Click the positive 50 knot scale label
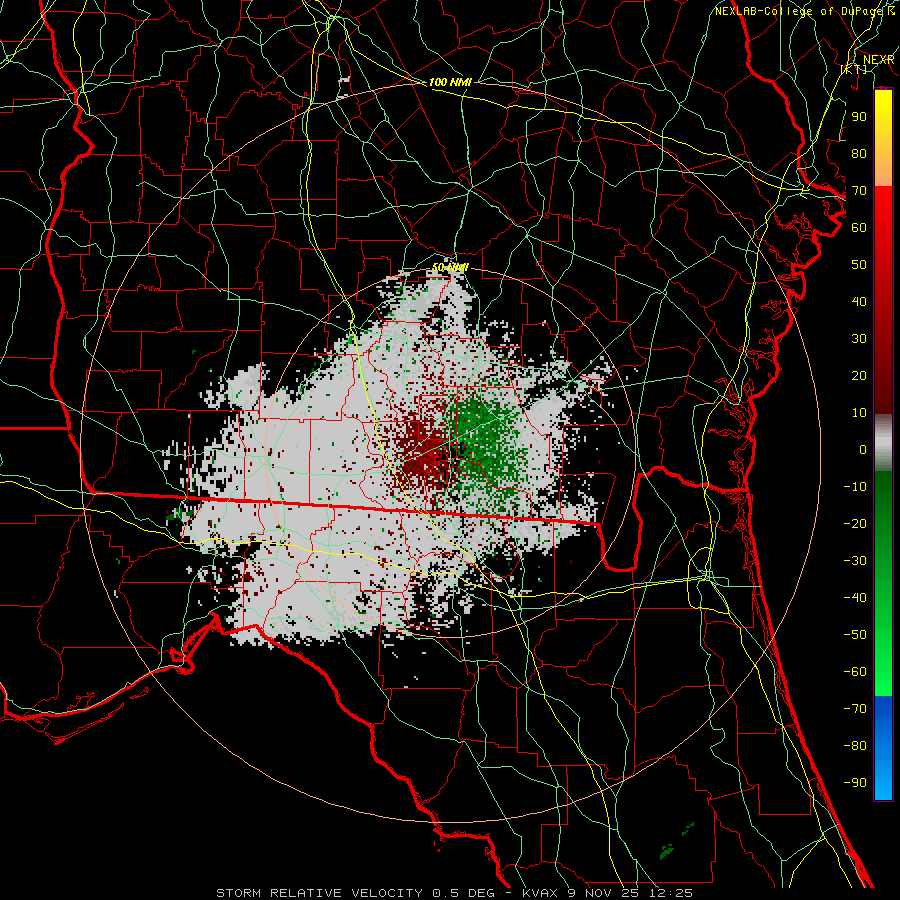Viewport: 900px width, 900px height. point(859,265)
